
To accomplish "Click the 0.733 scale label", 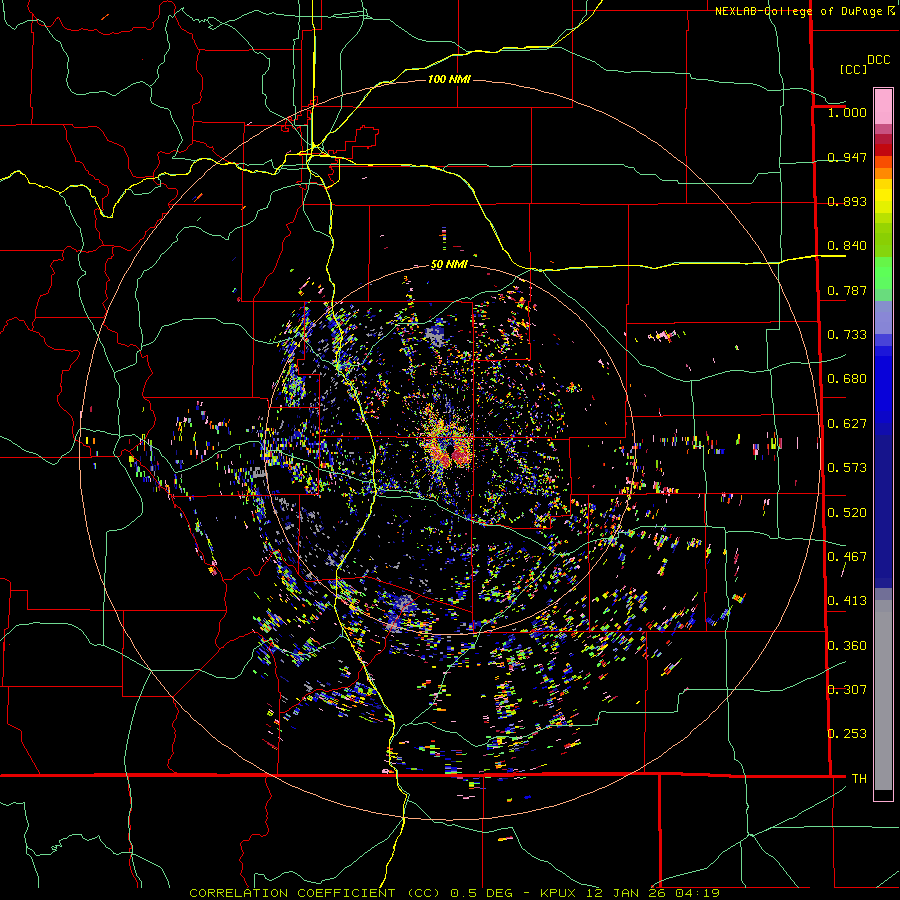I will (847, 335).
